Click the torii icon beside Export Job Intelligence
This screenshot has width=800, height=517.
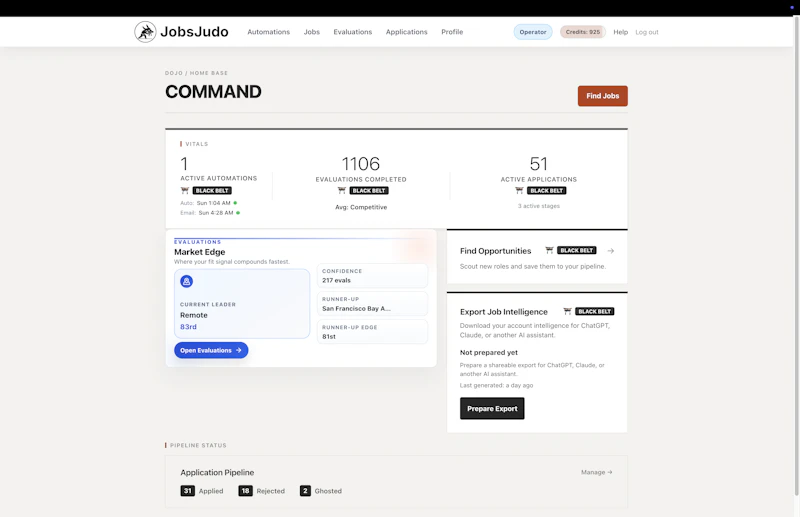(x=567, y=311)
